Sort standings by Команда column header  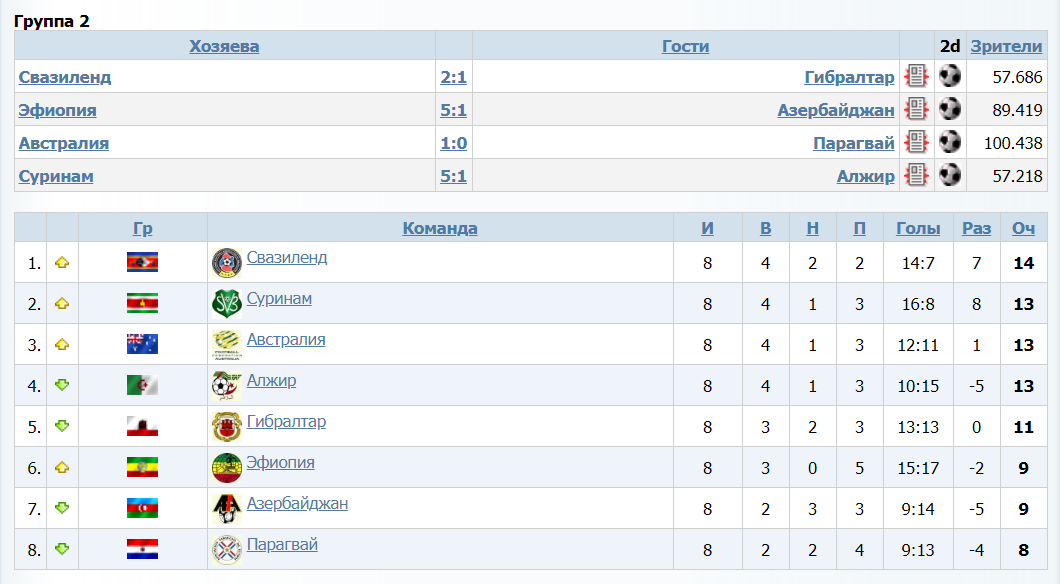click(x=440, y=228)
